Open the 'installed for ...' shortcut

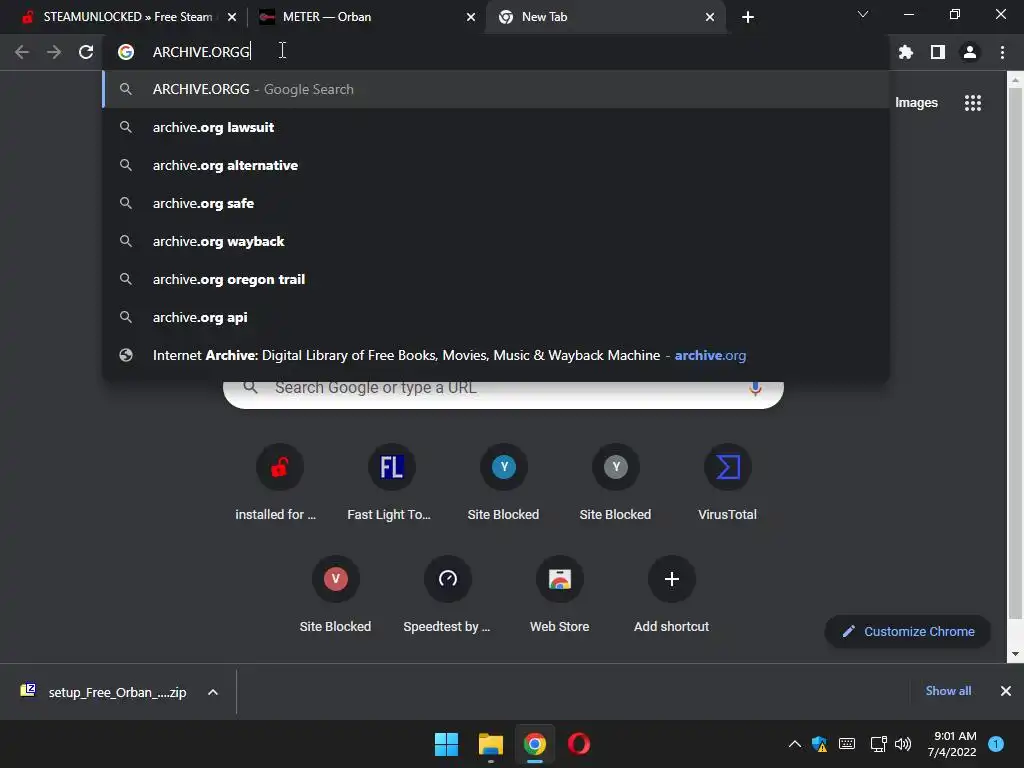(280, 483)
